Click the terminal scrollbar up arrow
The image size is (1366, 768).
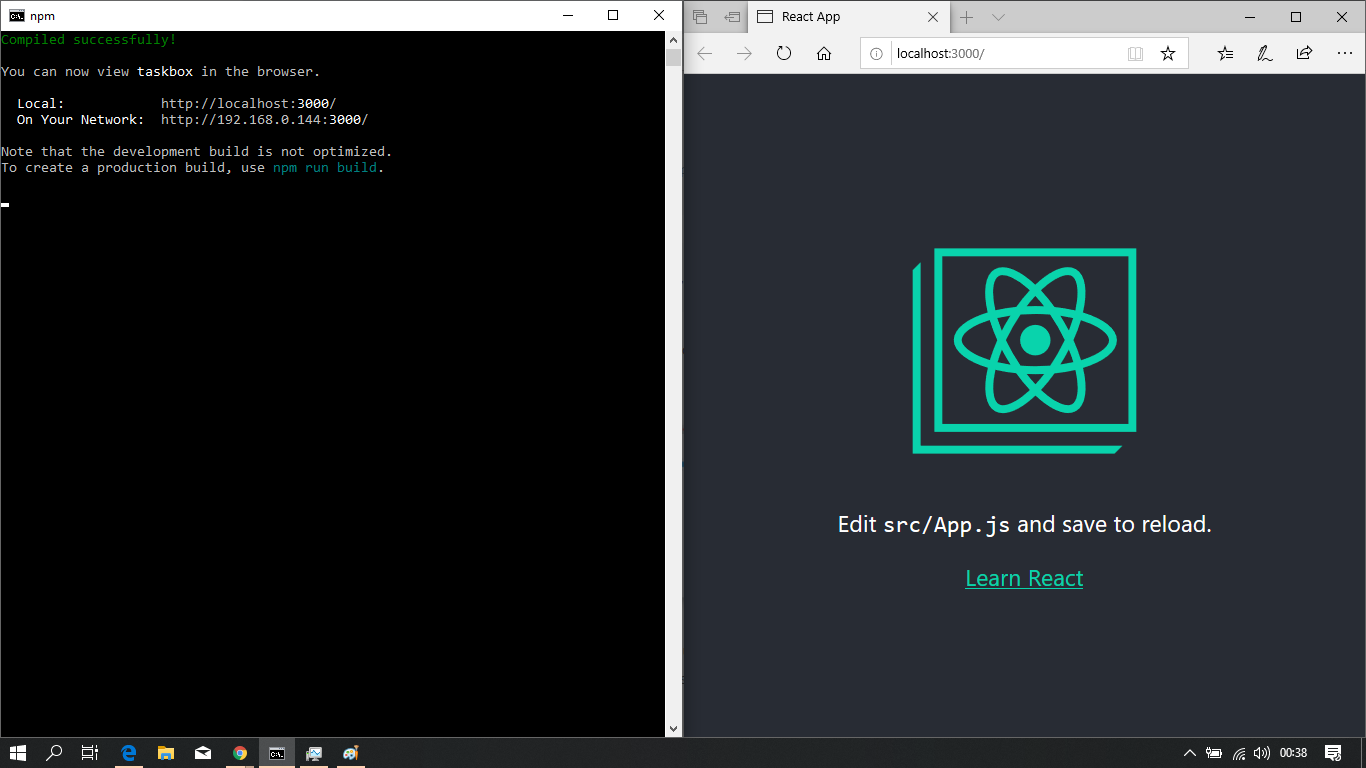point(672,38)
